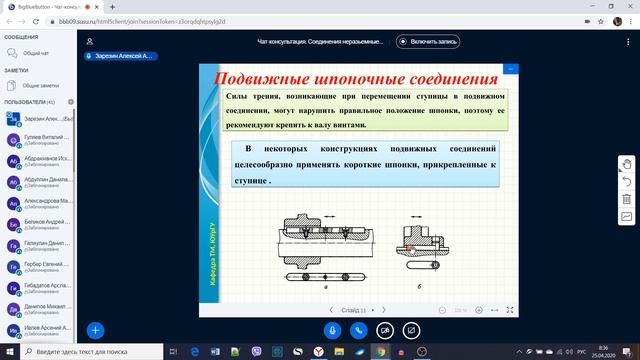Switch to the BigBlueButton browser tab
640x360 pixels.
[52, 7]
